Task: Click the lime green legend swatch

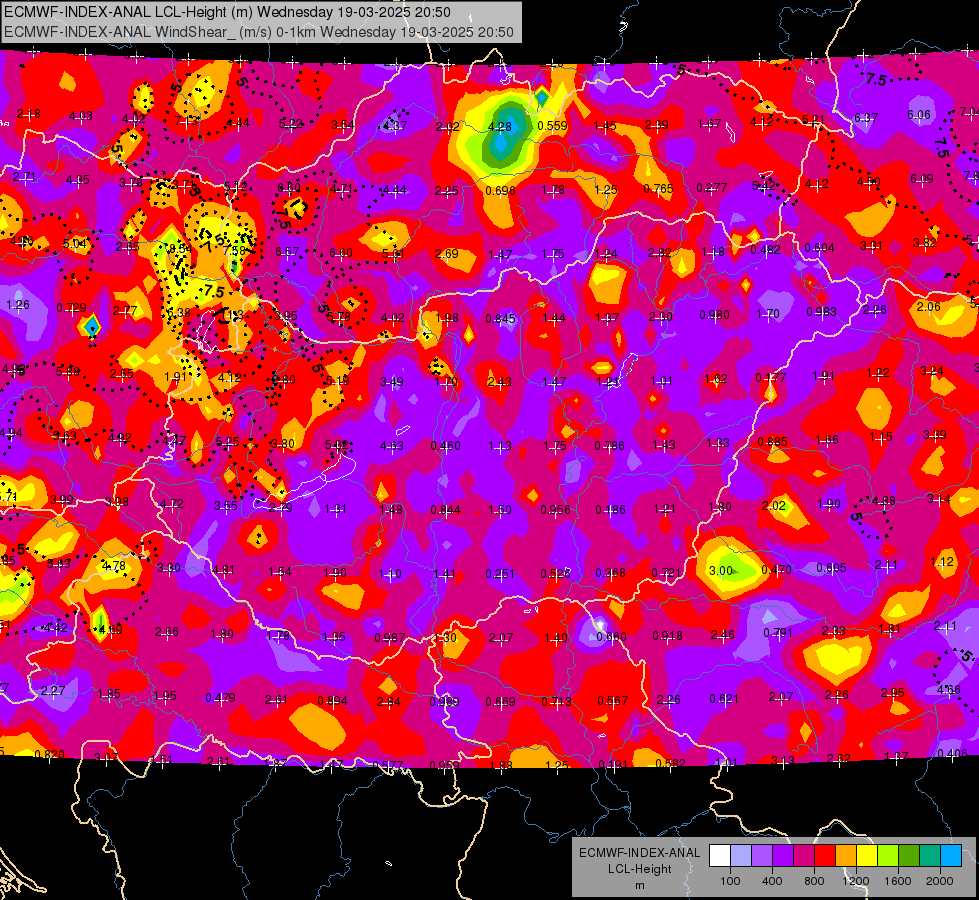Action: (888, 856)
